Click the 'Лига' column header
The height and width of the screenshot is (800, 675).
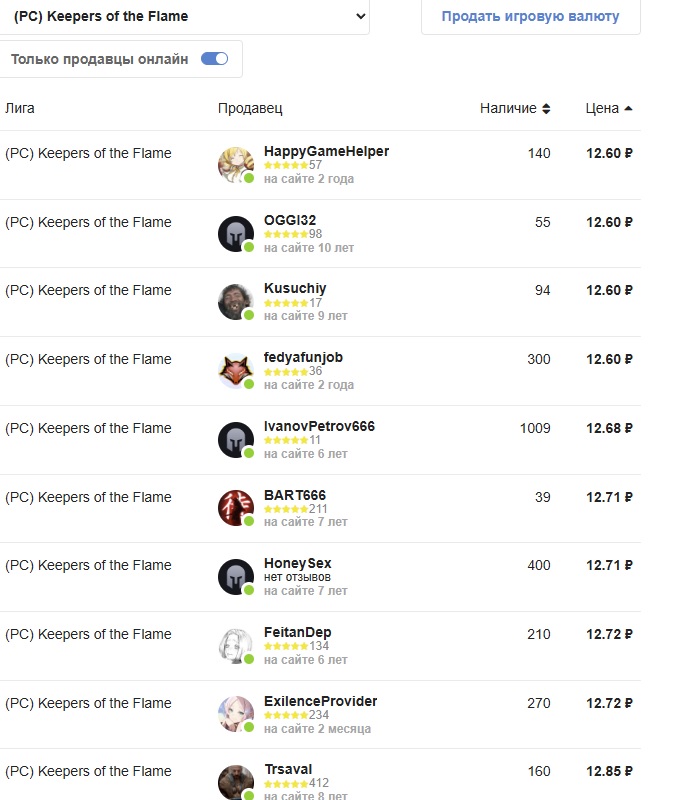[20, 108]
